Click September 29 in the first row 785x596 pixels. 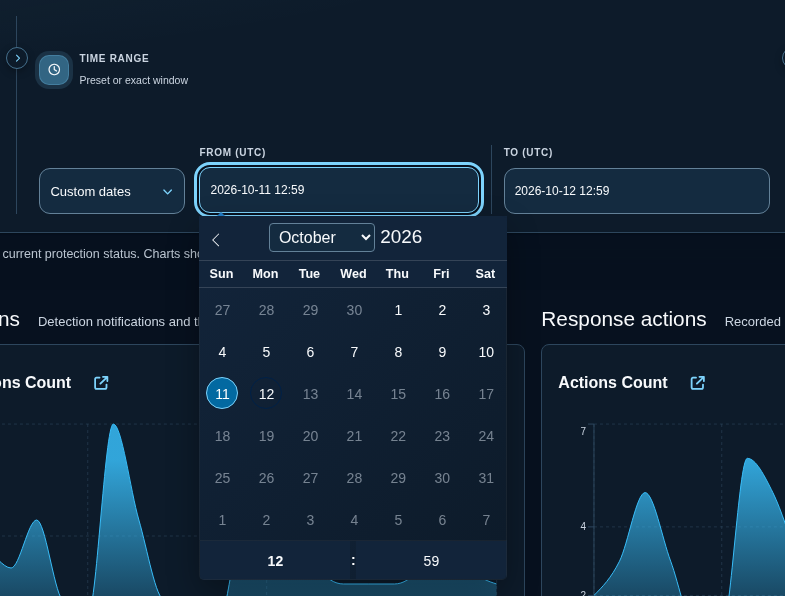tap(310, 310)
